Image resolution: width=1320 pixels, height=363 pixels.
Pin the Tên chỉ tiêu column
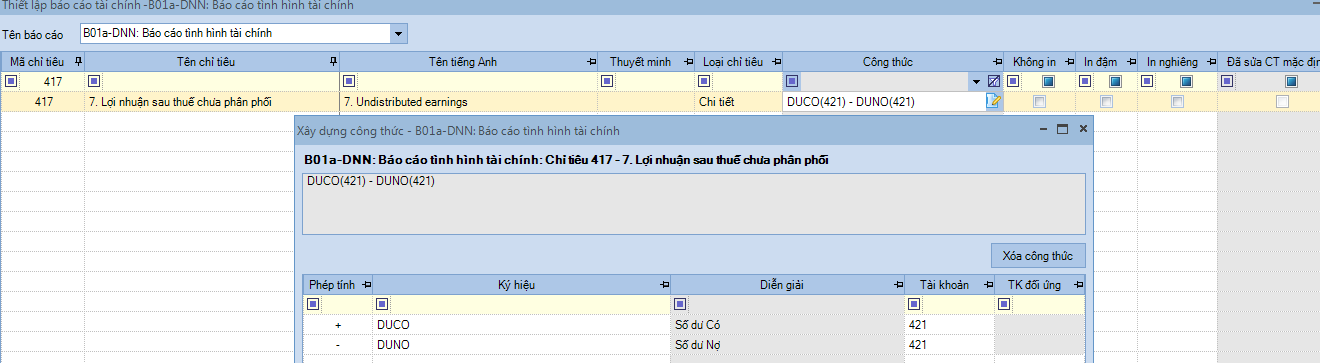pyautogui.click(x=333, y=62)
